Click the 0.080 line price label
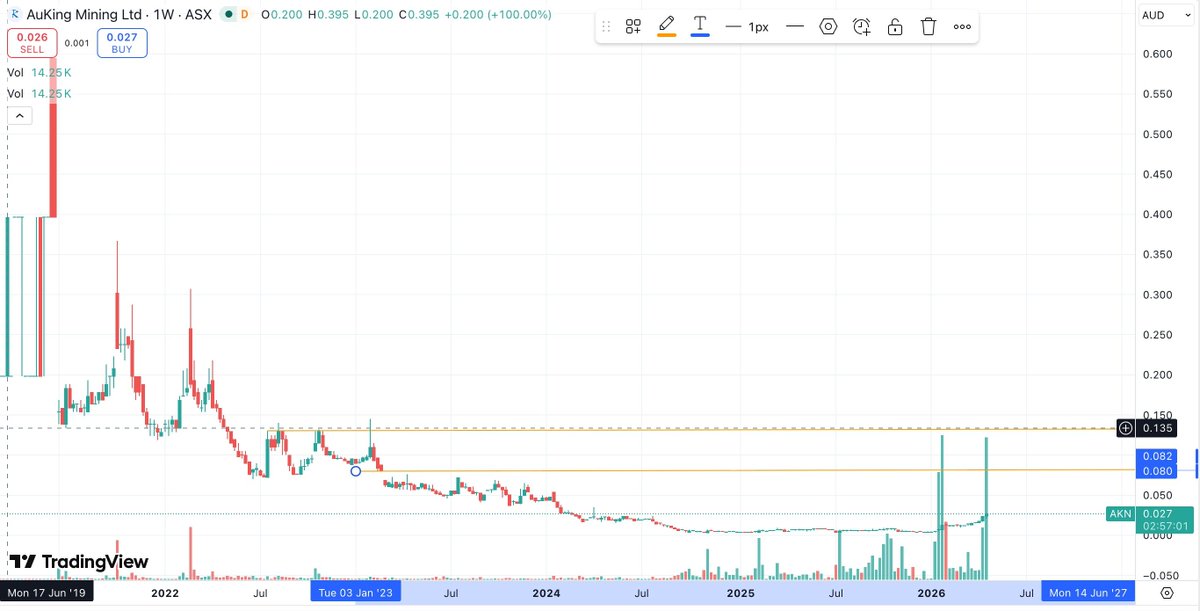Viewport: 1200px width, 611px height. click(x=1155, y=470)
